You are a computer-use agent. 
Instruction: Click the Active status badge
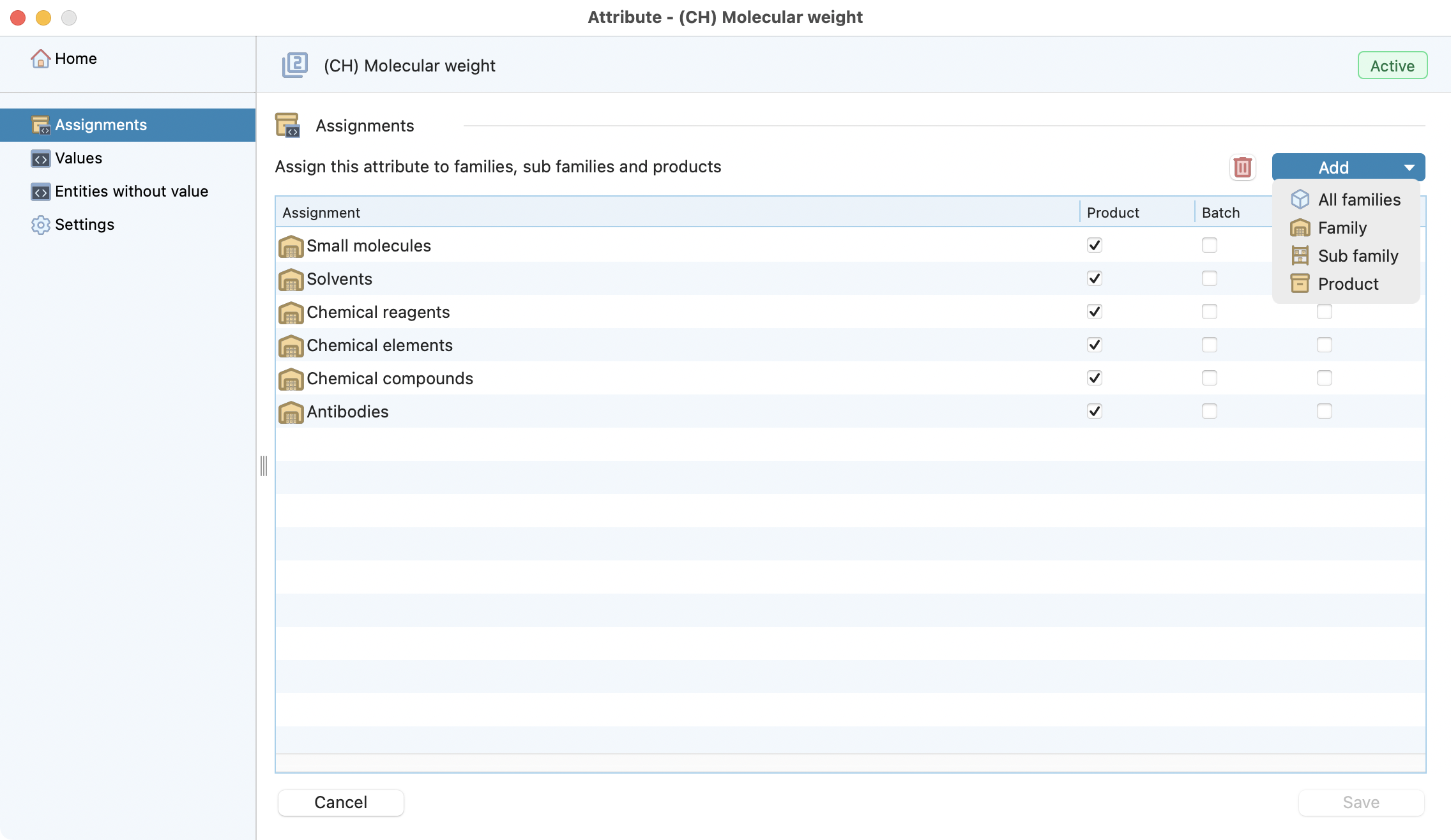point(1392,66)
